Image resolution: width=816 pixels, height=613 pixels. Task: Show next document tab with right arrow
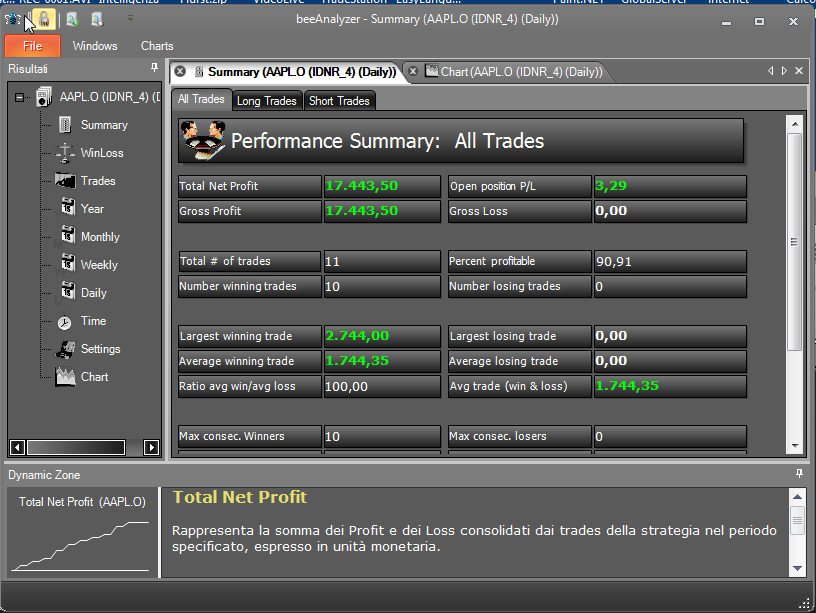pyautogui.click(x=784, y=71)
